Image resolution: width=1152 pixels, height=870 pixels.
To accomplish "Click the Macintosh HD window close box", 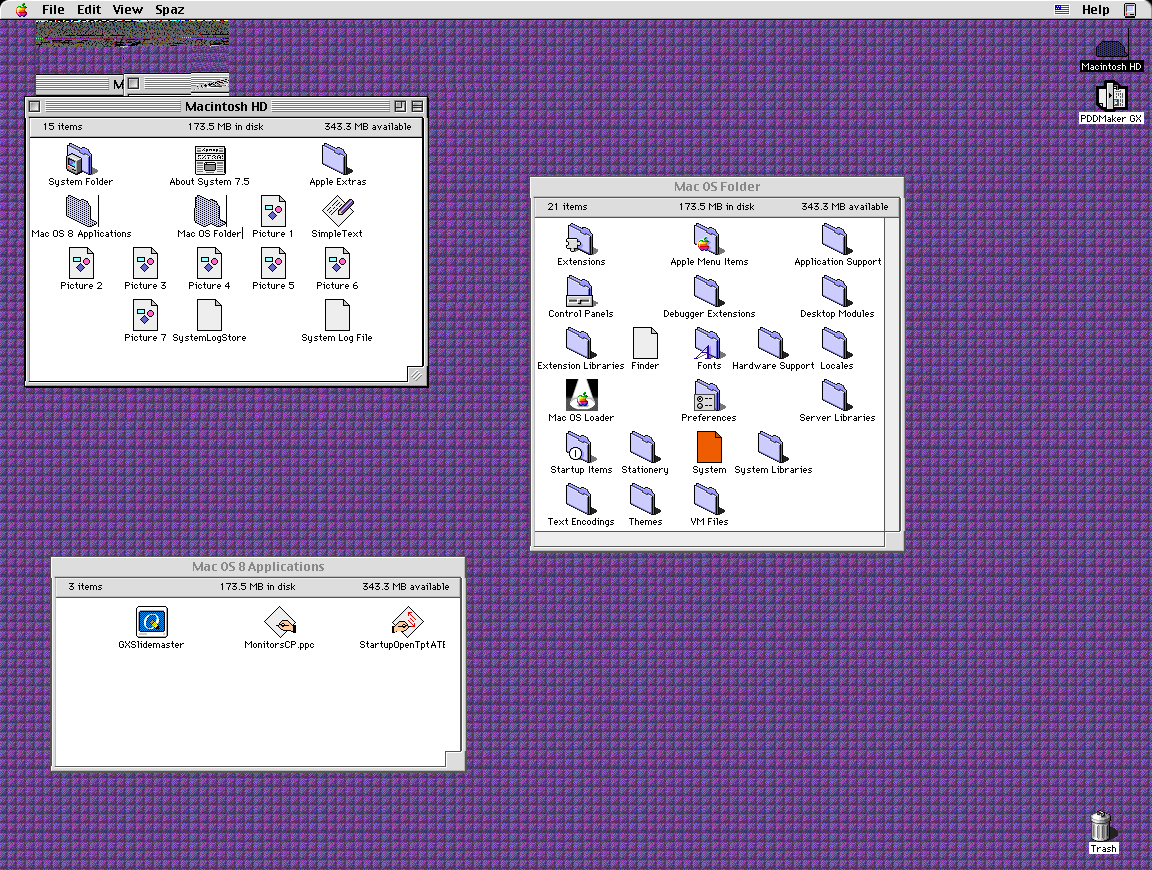I will [x=35, y=107].
